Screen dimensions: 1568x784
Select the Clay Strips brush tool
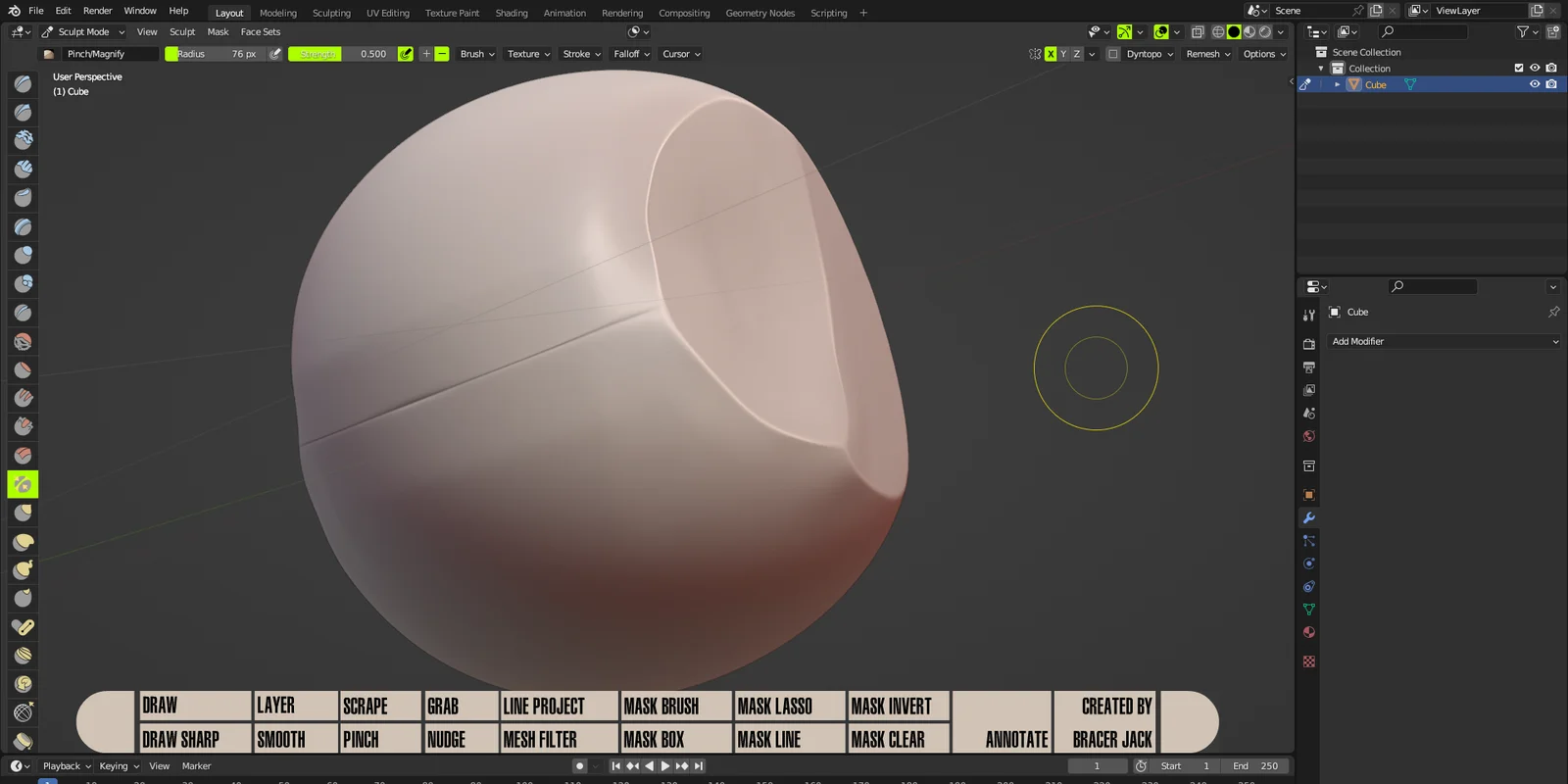(x=23, y=170)
